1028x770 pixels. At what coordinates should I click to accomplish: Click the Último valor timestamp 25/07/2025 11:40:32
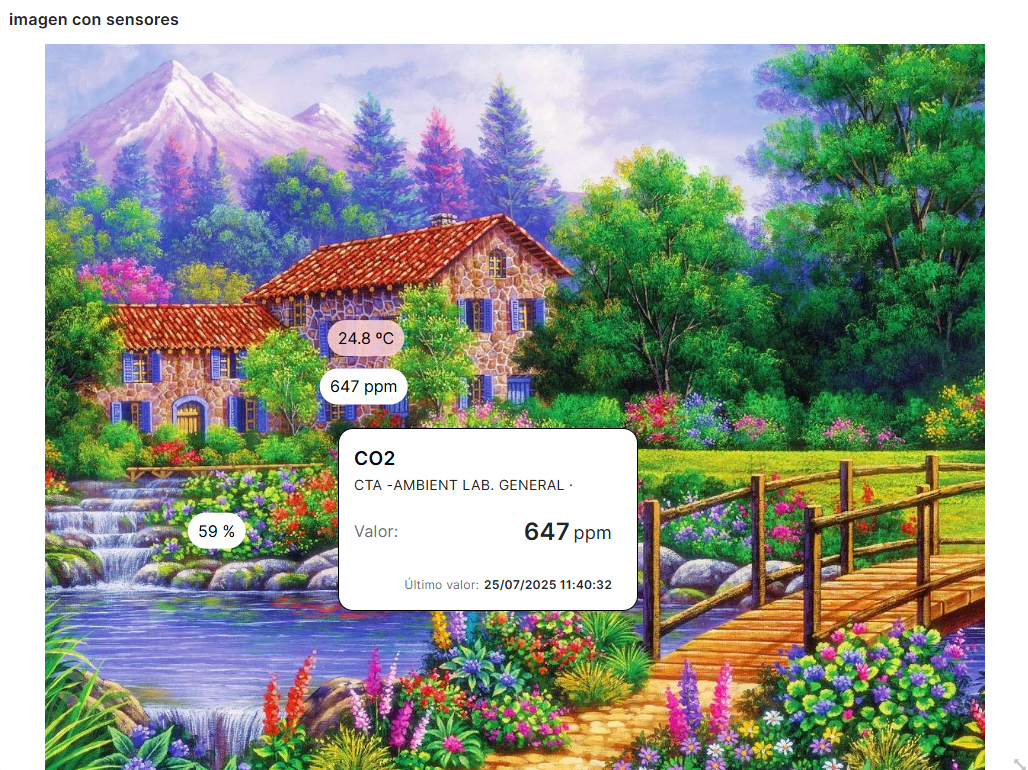click(547, 584)
